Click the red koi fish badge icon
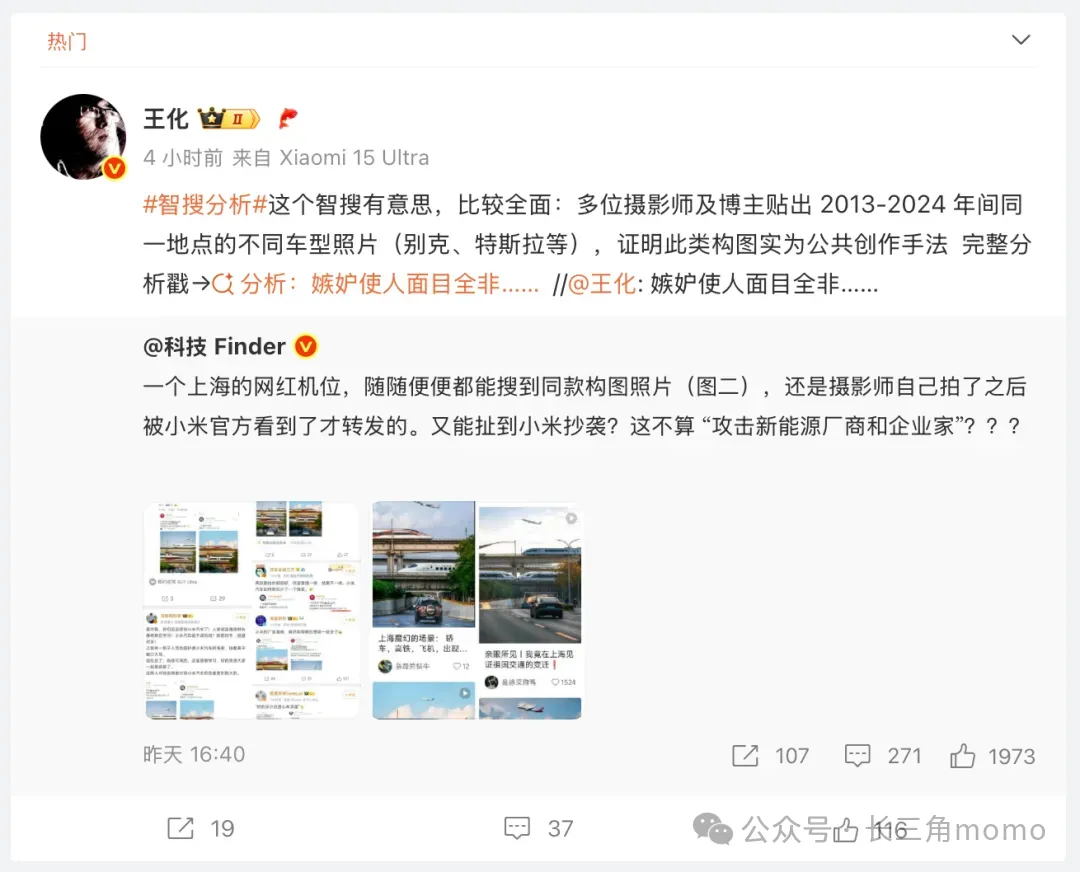This screenshot has width=1080, height=872. pyautogui.click(x=288, y=118)
